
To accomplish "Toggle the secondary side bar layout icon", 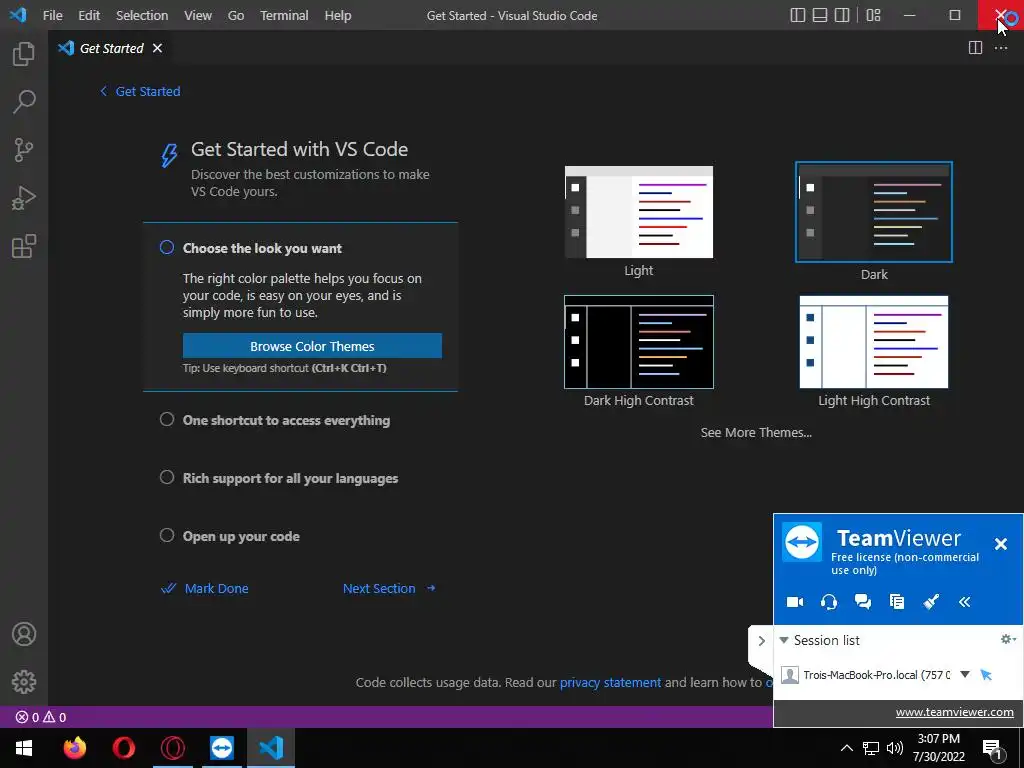I will (x=842, y=15).
